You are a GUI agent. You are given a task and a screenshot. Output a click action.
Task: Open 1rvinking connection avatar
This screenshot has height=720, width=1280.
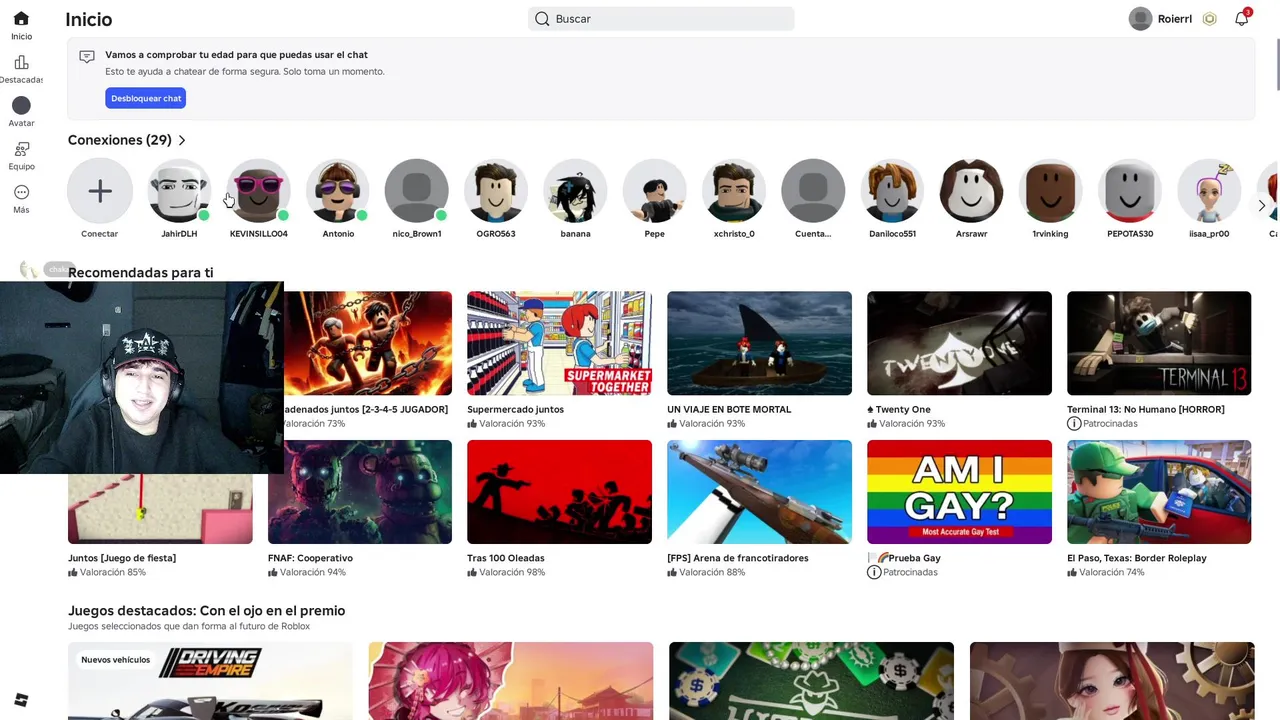(x=1050, y=191)
